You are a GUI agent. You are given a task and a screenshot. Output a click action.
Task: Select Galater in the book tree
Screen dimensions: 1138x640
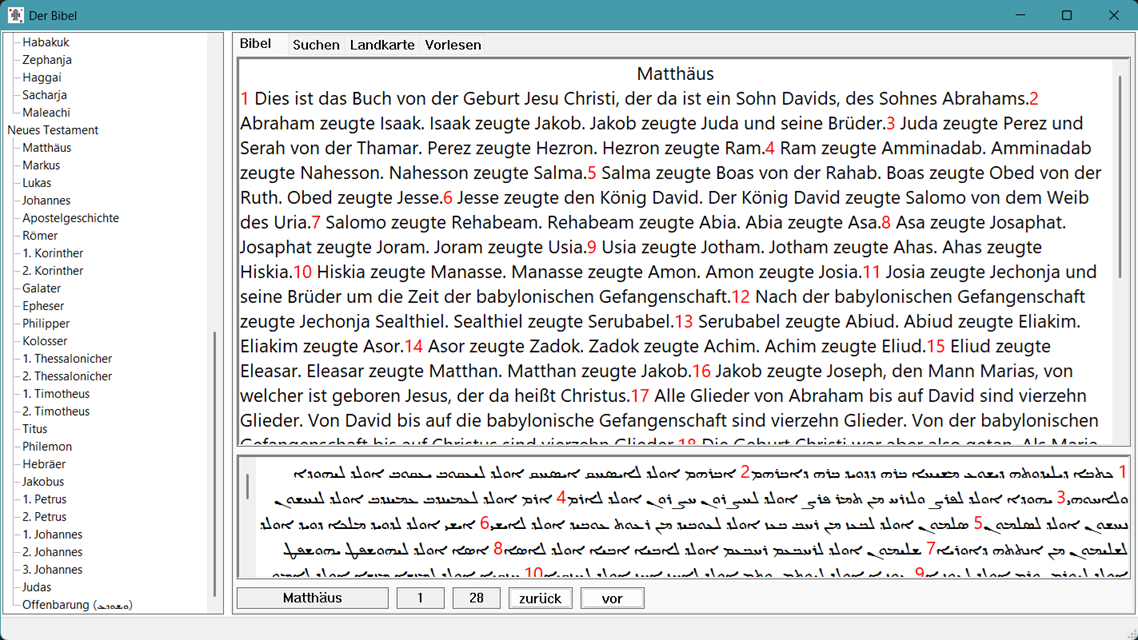click(x=41, y=288)
